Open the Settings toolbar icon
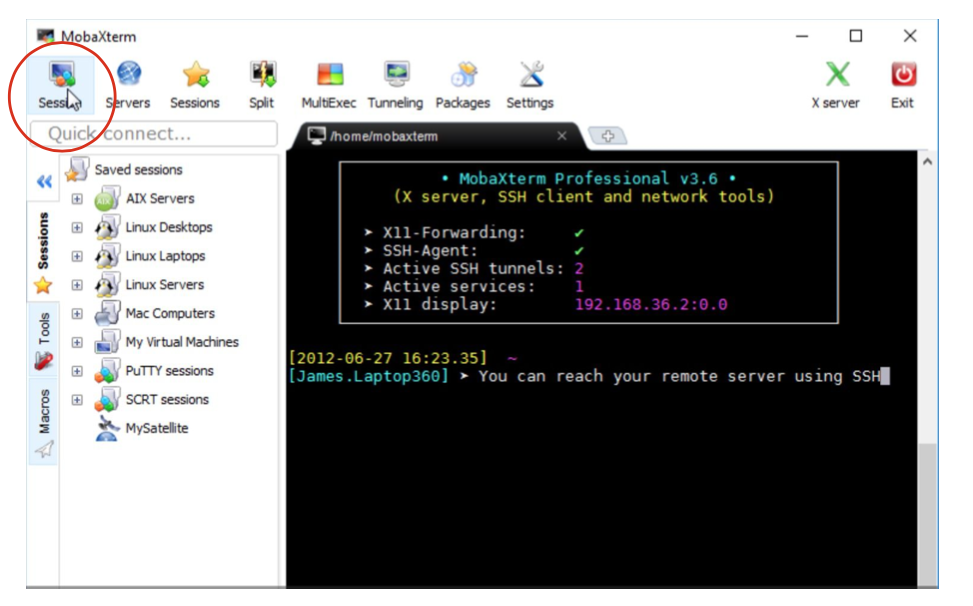The image size is (973, 606). 531,74
